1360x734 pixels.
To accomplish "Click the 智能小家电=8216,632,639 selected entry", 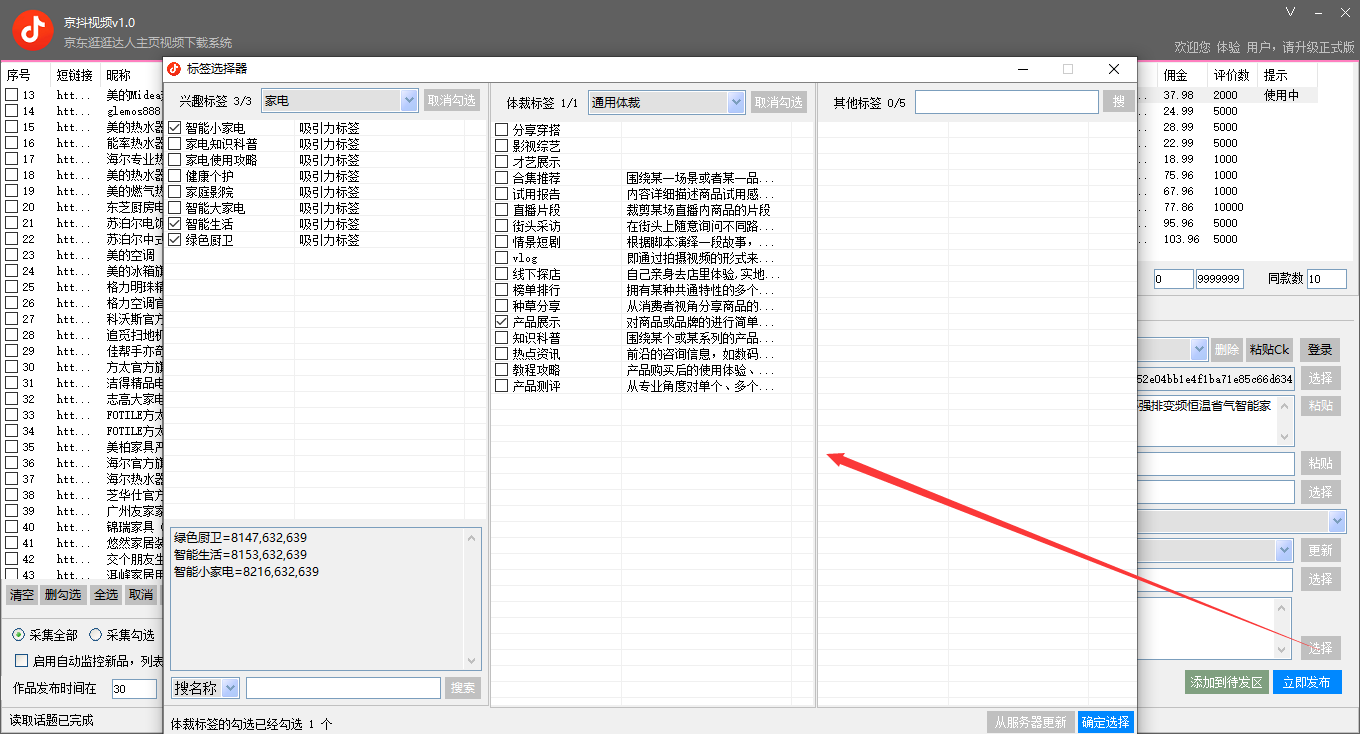I will click(247, 572).
